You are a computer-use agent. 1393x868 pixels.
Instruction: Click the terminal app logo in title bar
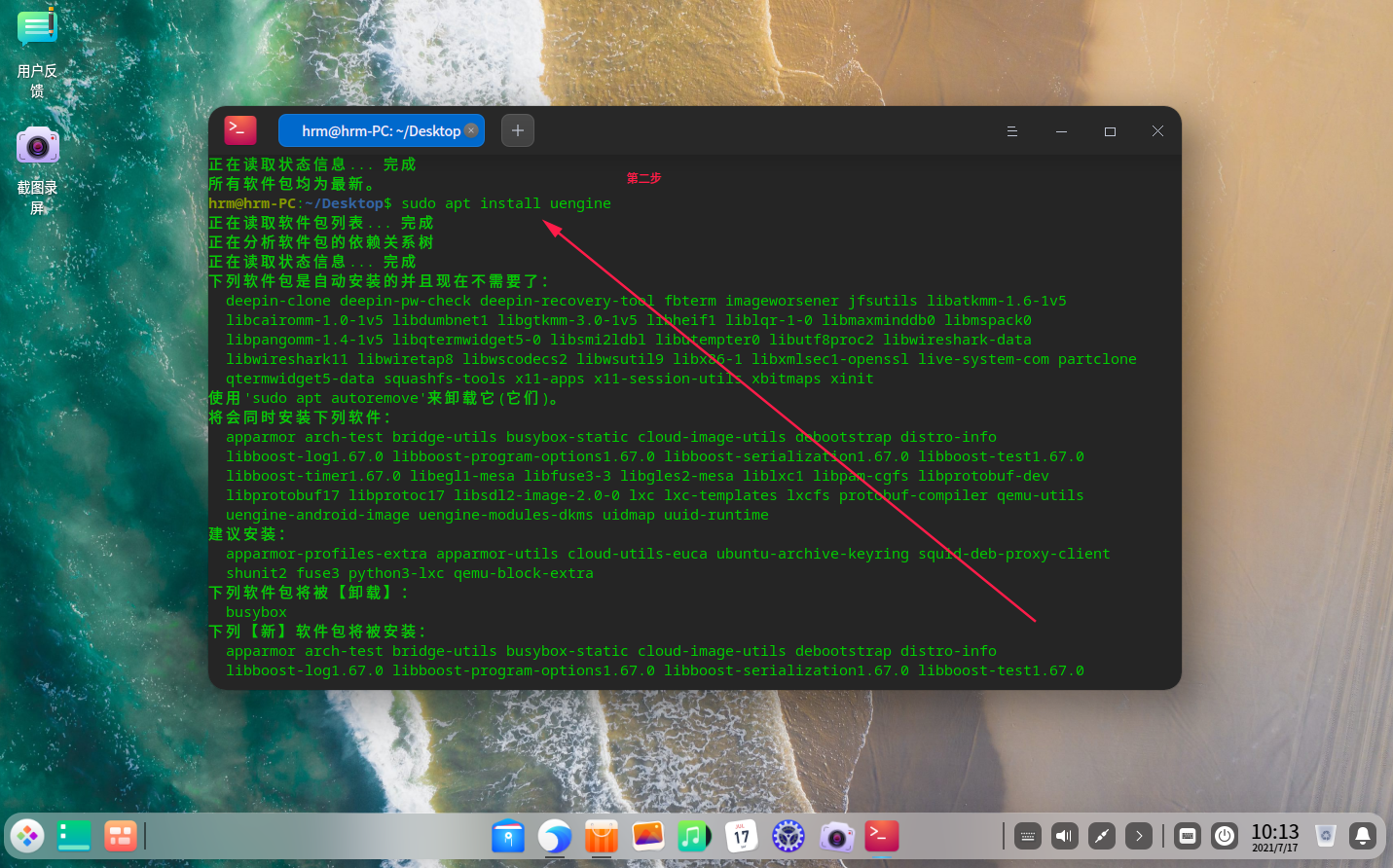point(240,130)
